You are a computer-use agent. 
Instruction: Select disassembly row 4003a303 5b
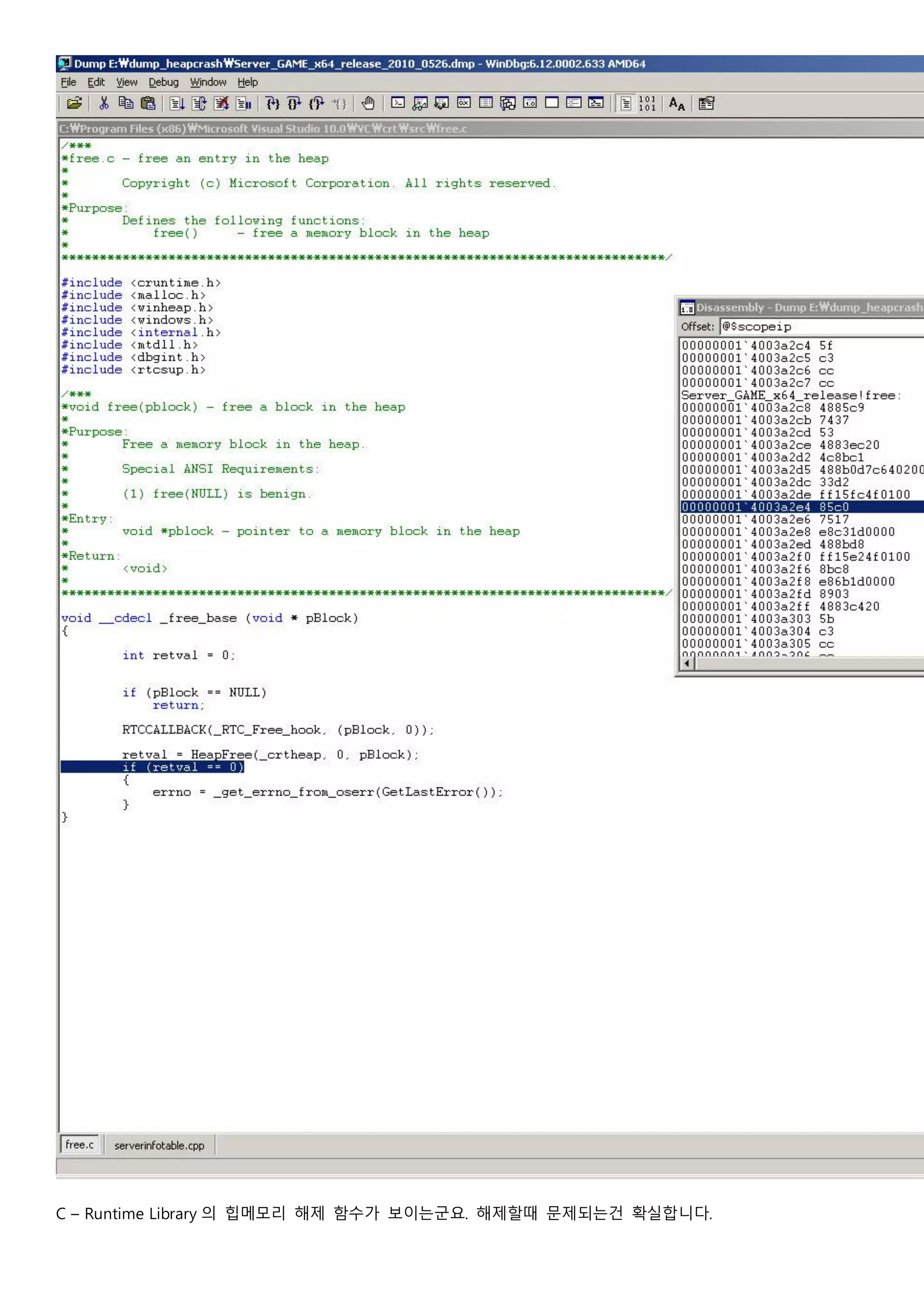click(x=758, y=619)
